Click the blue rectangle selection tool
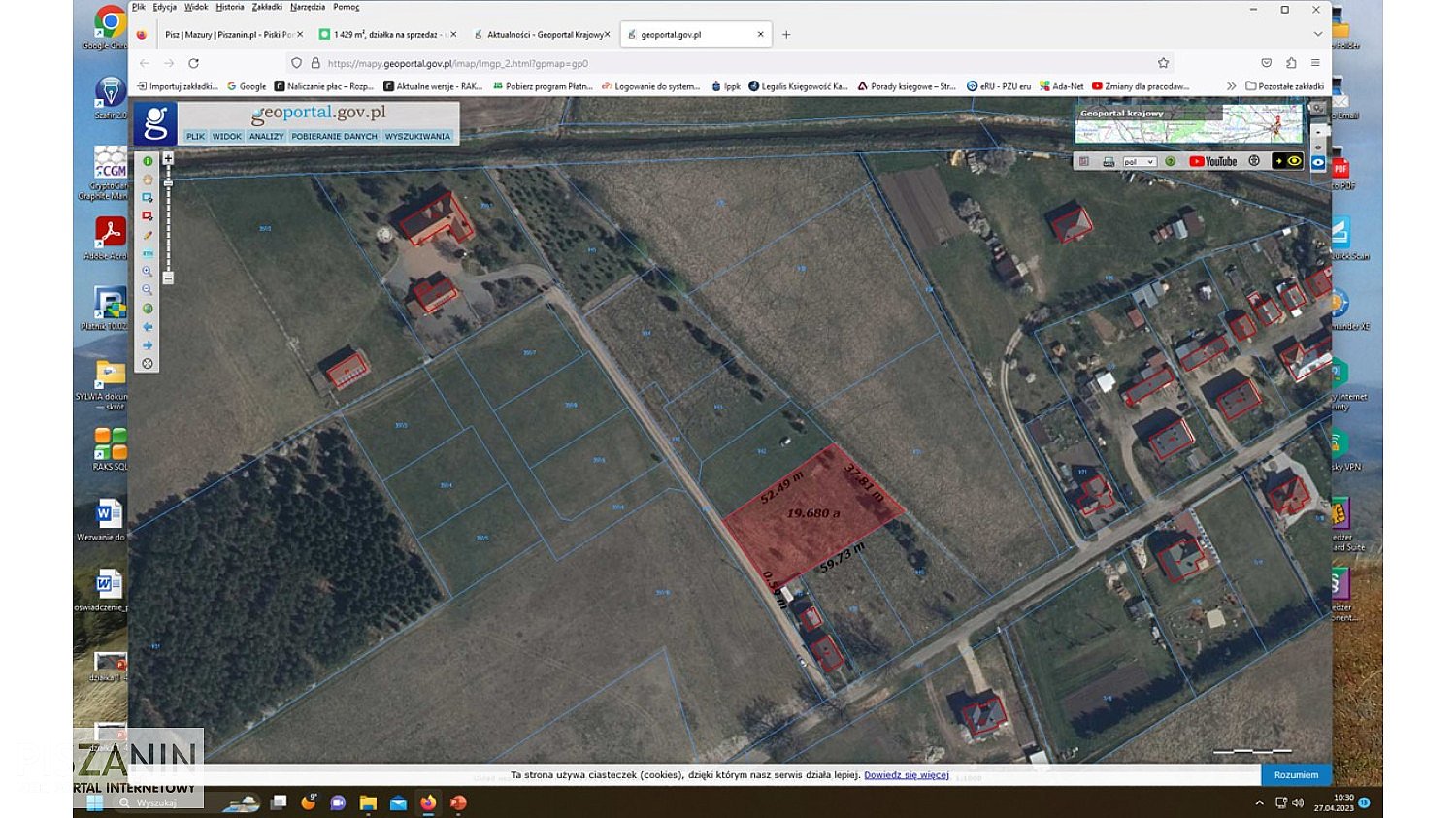This screenshot has width=1456, height=818. [x=148, y=198]
